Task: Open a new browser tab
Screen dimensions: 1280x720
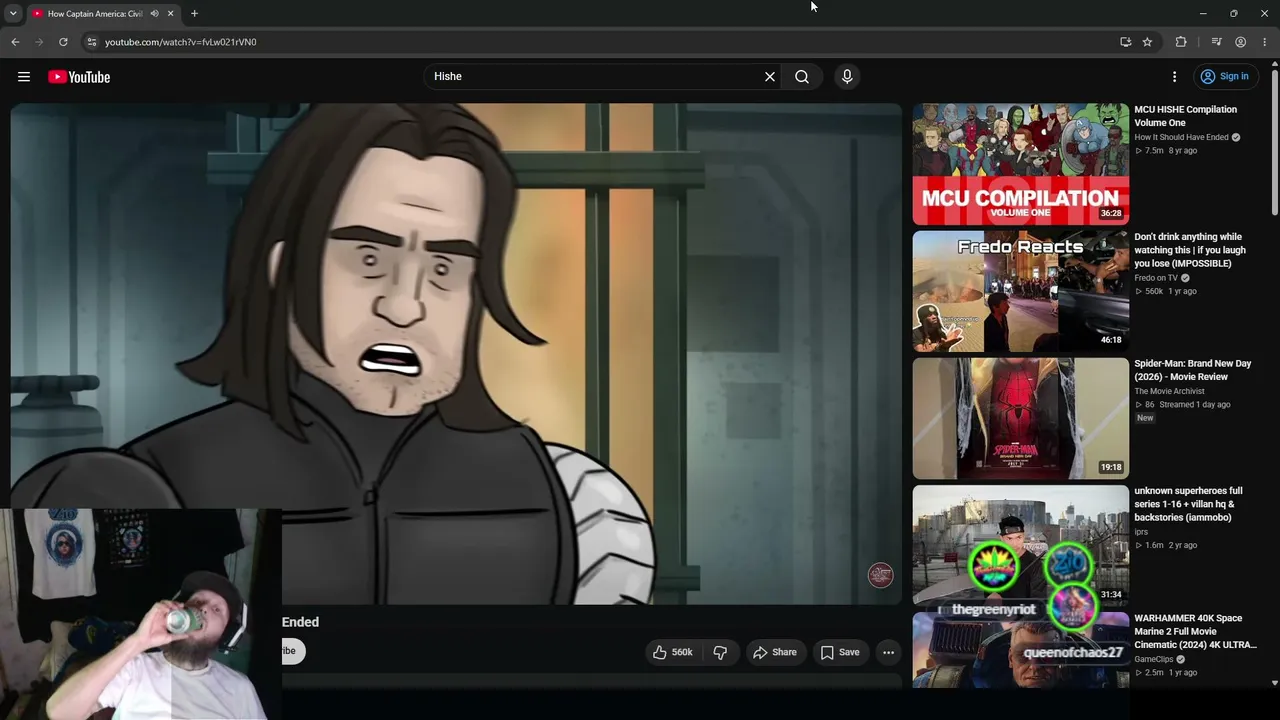Action: 194,14
